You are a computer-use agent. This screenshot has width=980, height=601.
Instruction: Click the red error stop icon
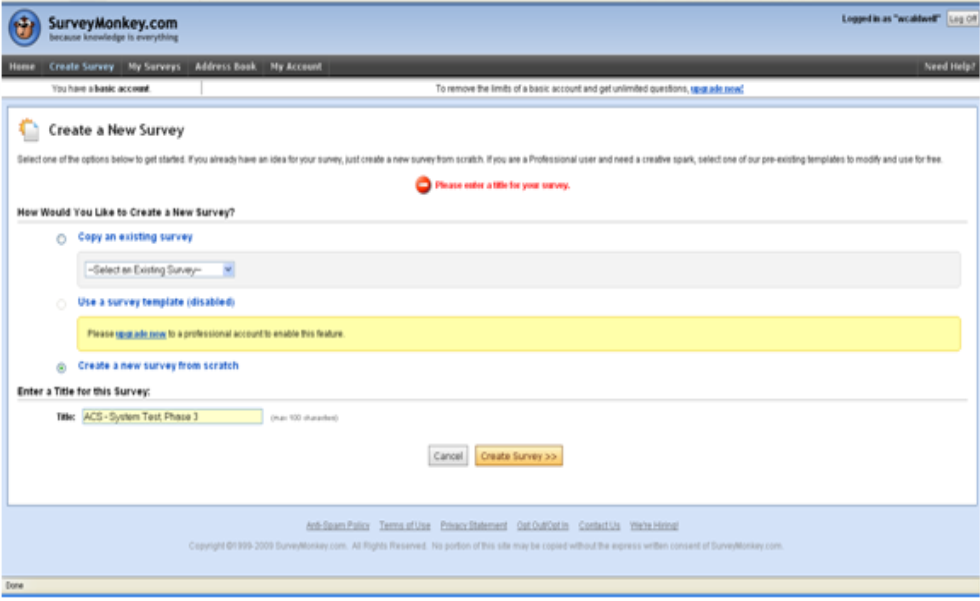click(x=423, y=185)
